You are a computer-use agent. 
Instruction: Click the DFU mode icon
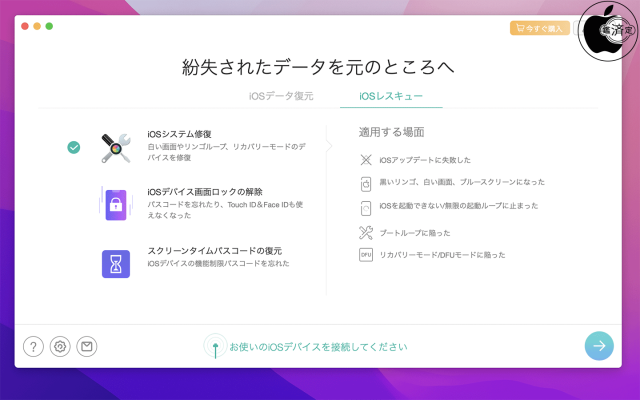pyautogui.click(x=366, y=255)
